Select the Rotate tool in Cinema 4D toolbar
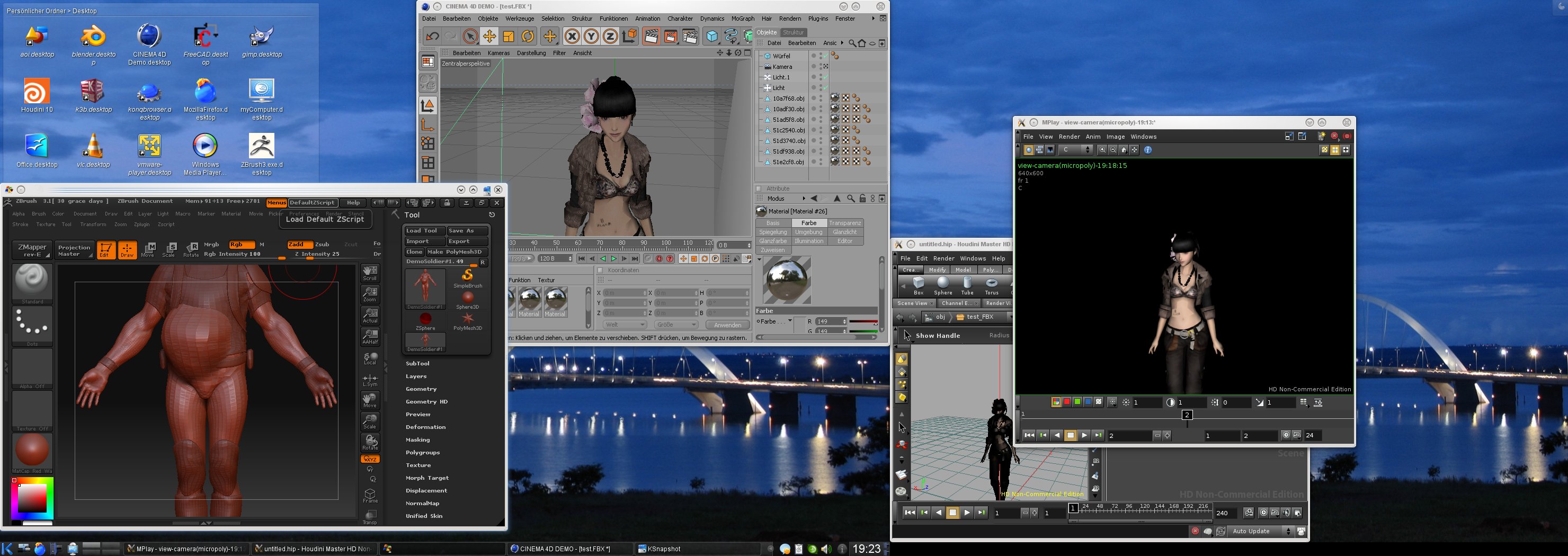Viewport: 1568px width, 556px height. (528, 37)
